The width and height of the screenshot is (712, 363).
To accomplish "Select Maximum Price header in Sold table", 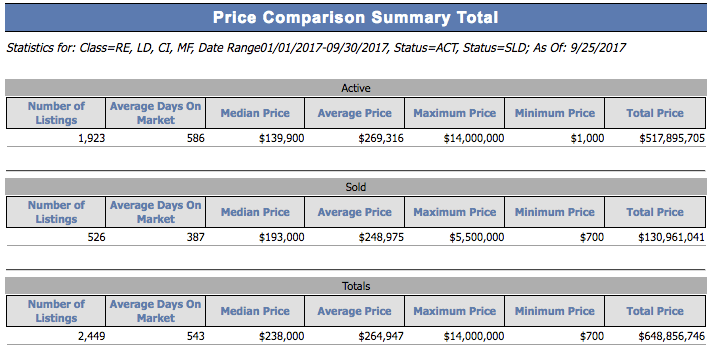I will point(455,212).
